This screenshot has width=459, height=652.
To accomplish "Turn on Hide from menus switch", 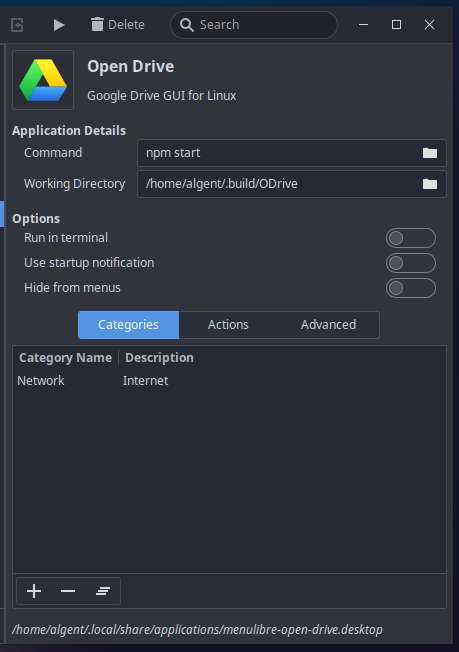I will click(411, 288).
